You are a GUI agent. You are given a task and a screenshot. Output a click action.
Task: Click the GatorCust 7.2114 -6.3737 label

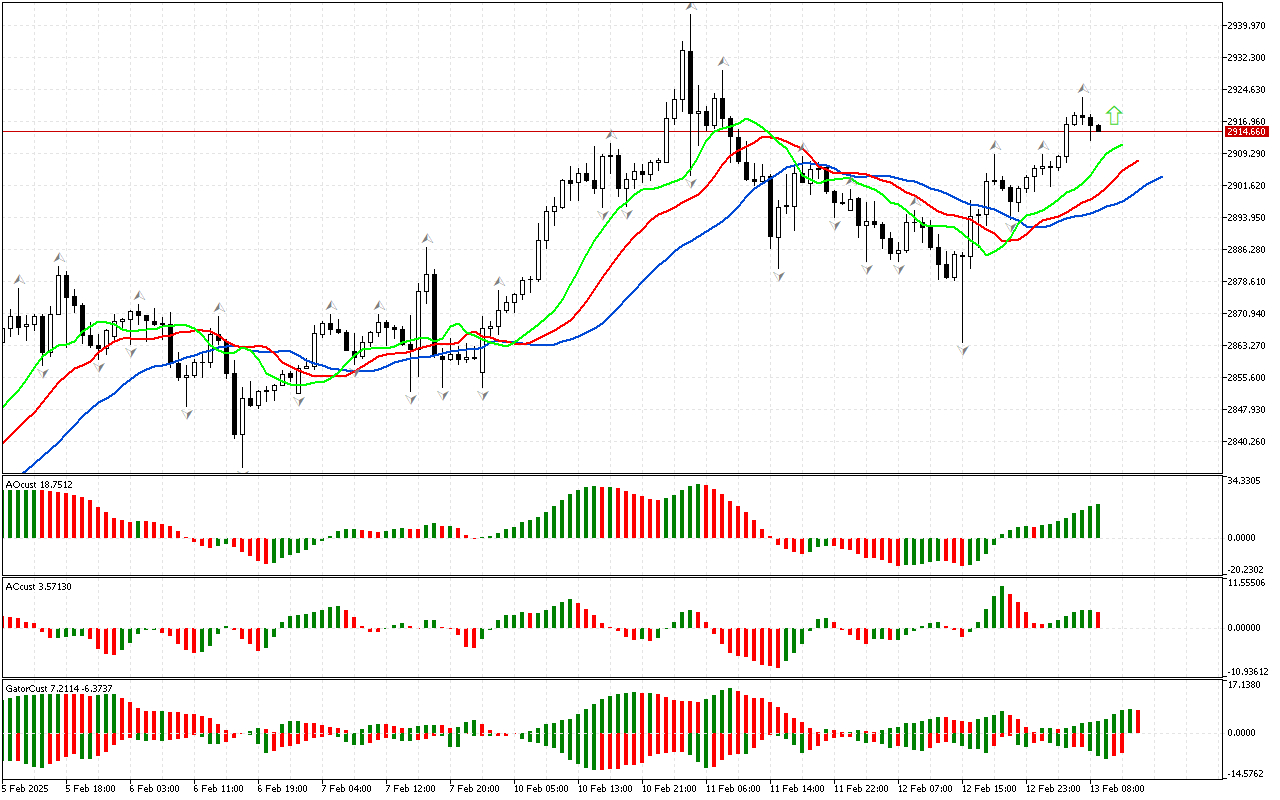coord(58,689)
